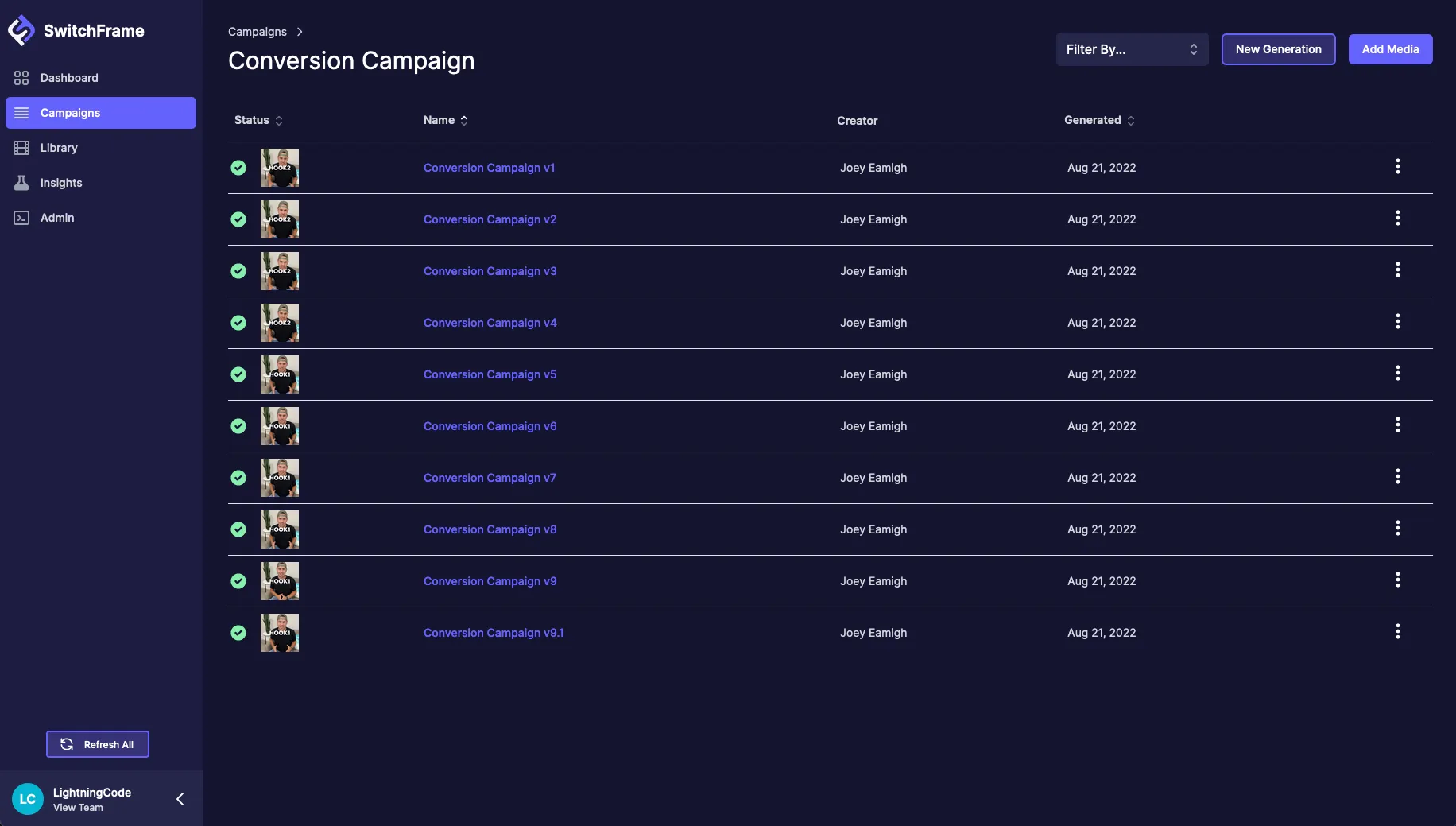Screen dimensions: 1456x826
Task: Click the Conversion Campaign v9.1 thumbnail
Action: (x=280, y=633)
